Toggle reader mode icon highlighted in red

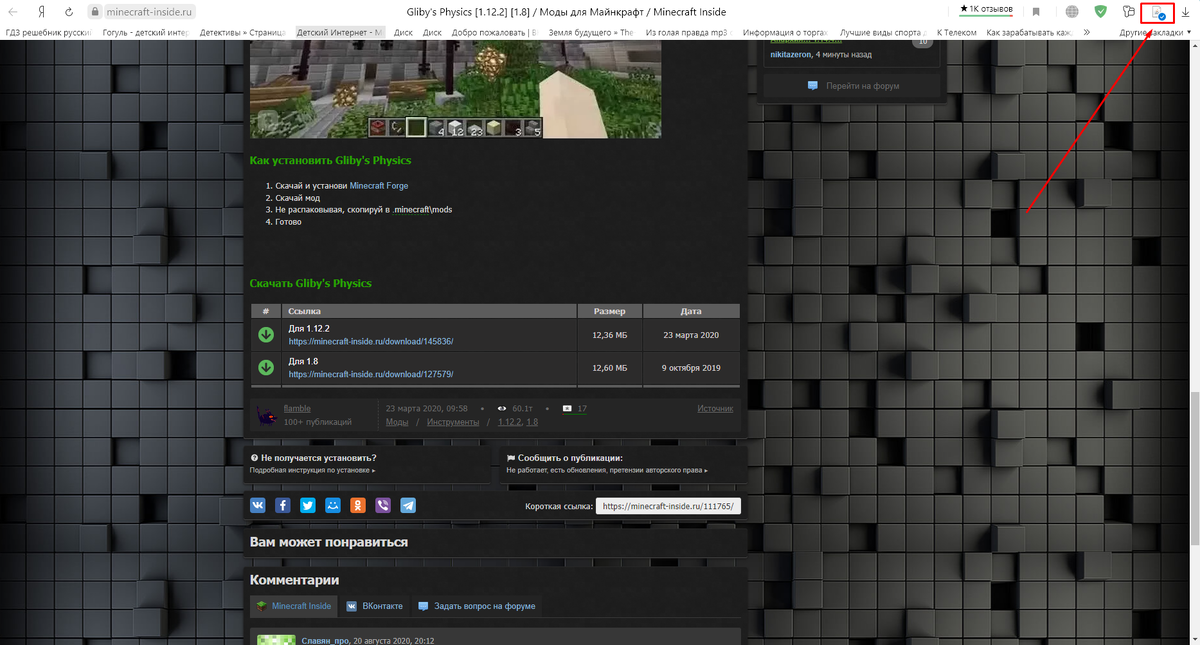click(1155, 12)
